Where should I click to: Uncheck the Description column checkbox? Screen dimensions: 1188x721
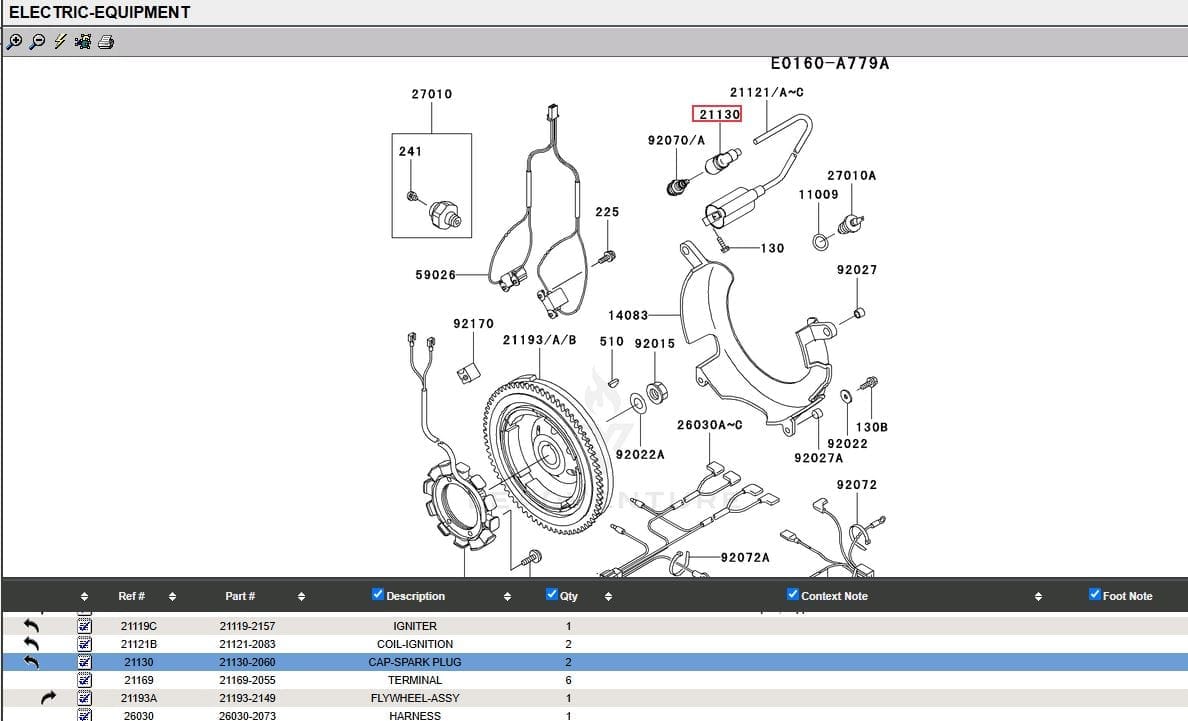point(378,595)
